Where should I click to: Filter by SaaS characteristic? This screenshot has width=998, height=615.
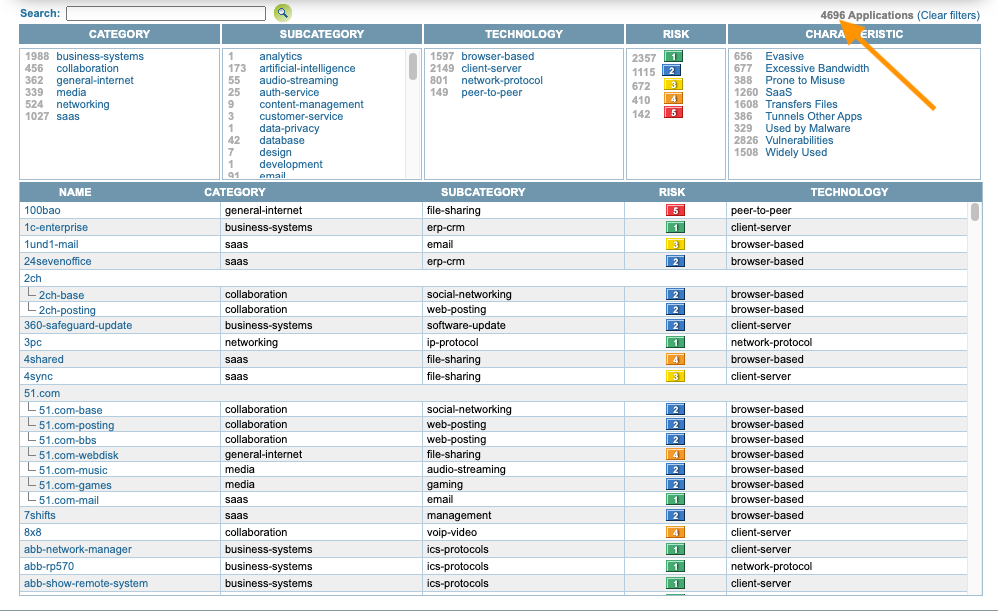[x=778, y=92]
